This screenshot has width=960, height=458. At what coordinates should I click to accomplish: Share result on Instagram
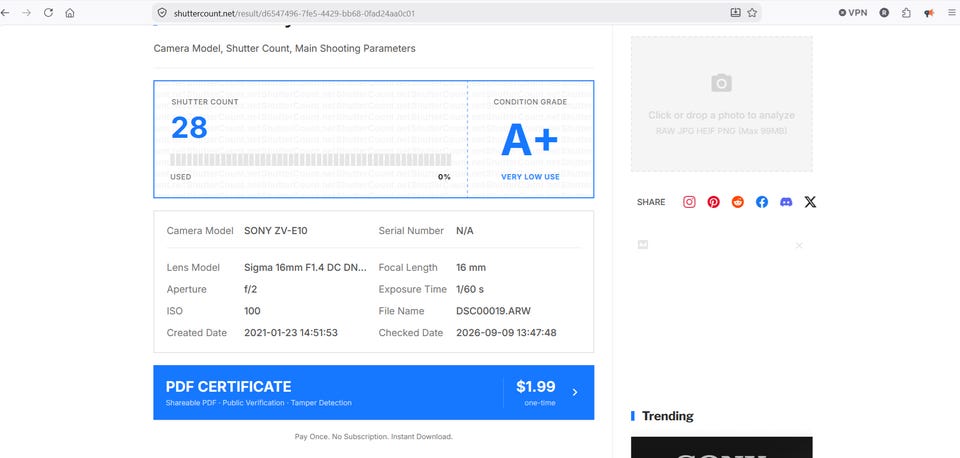pyautogui.click(x=689, y=202)
